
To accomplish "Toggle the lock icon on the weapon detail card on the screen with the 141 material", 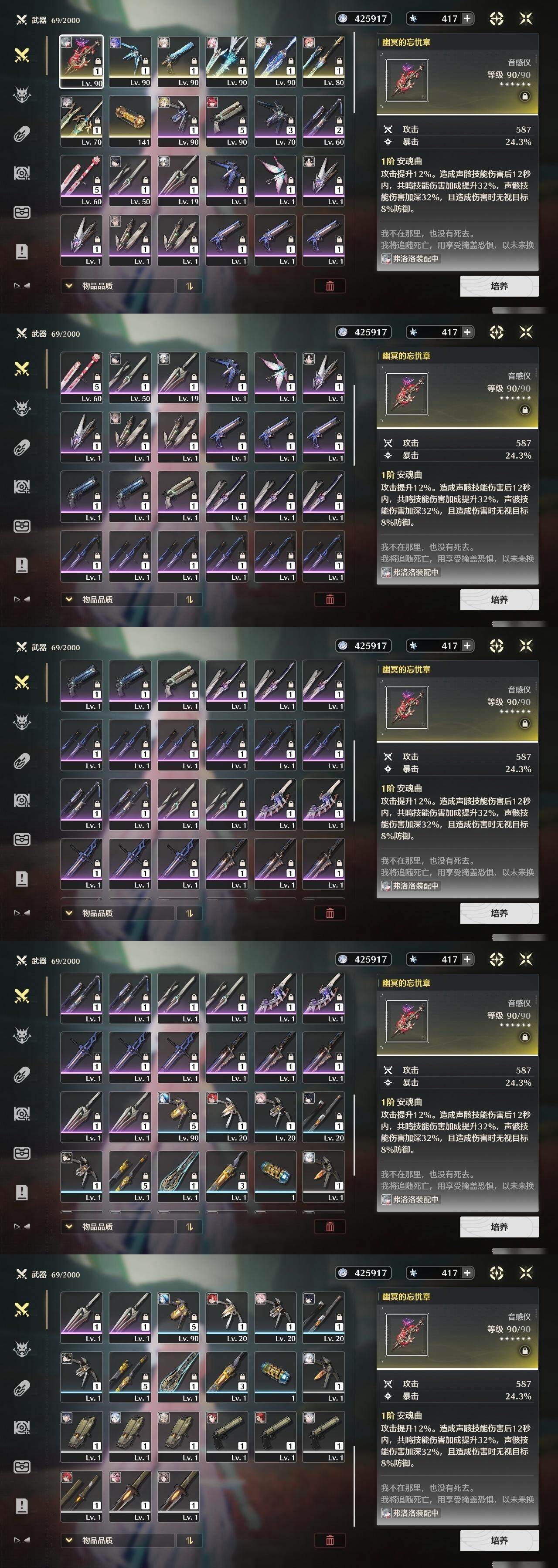I will [524, 96].
